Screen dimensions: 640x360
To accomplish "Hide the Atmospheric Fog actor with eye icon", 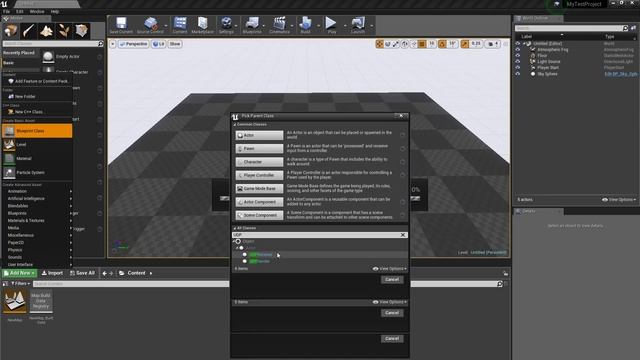I will coord(518,49).
